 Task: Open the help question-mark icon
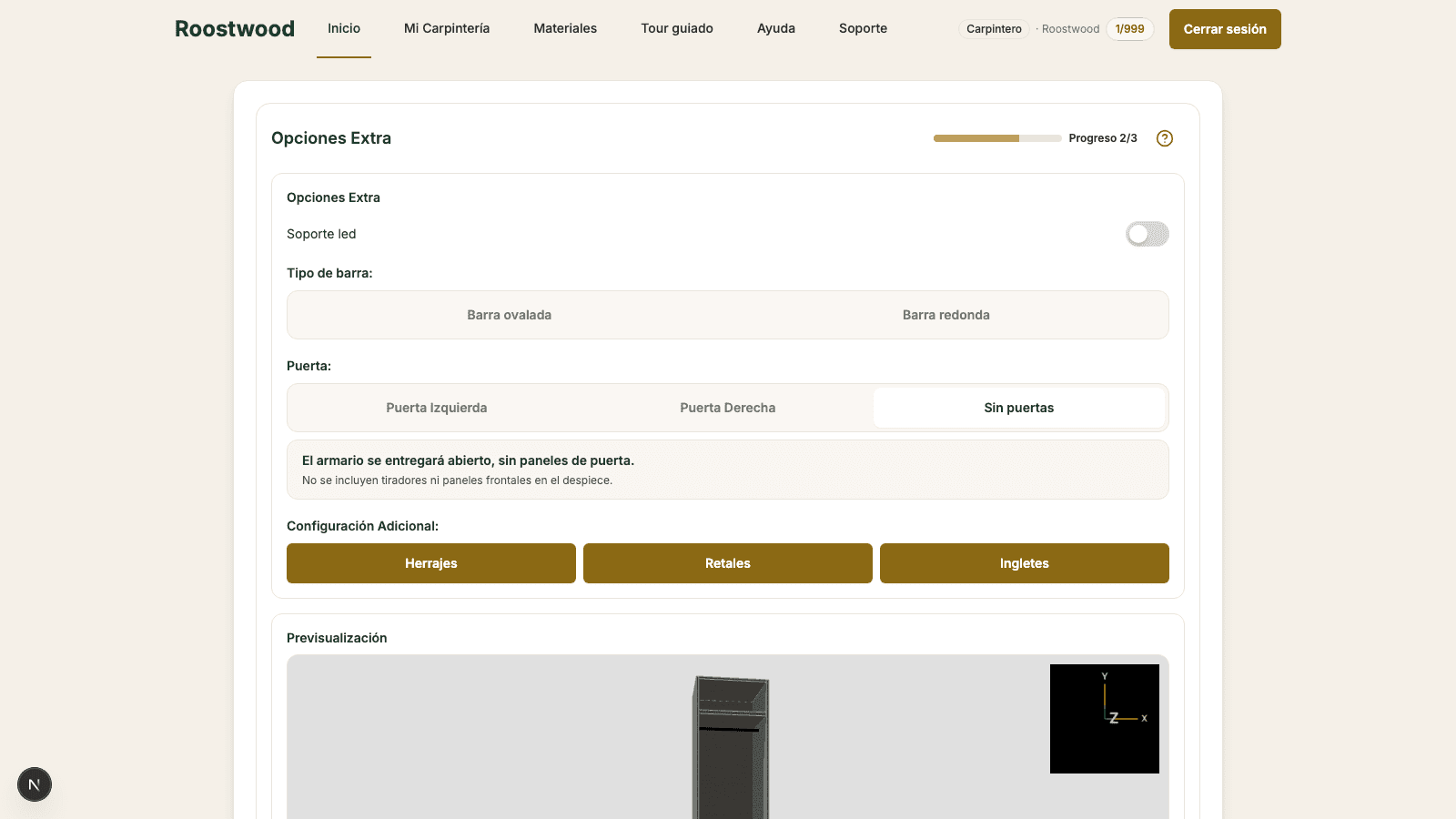[1165, 138]
